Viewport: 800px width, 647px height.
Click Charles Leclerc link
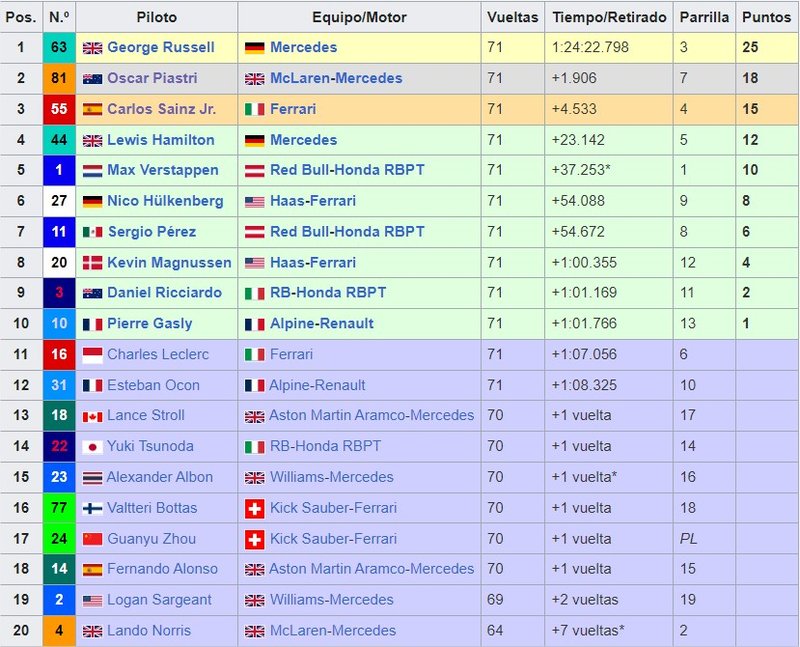(x=158, y=354)
